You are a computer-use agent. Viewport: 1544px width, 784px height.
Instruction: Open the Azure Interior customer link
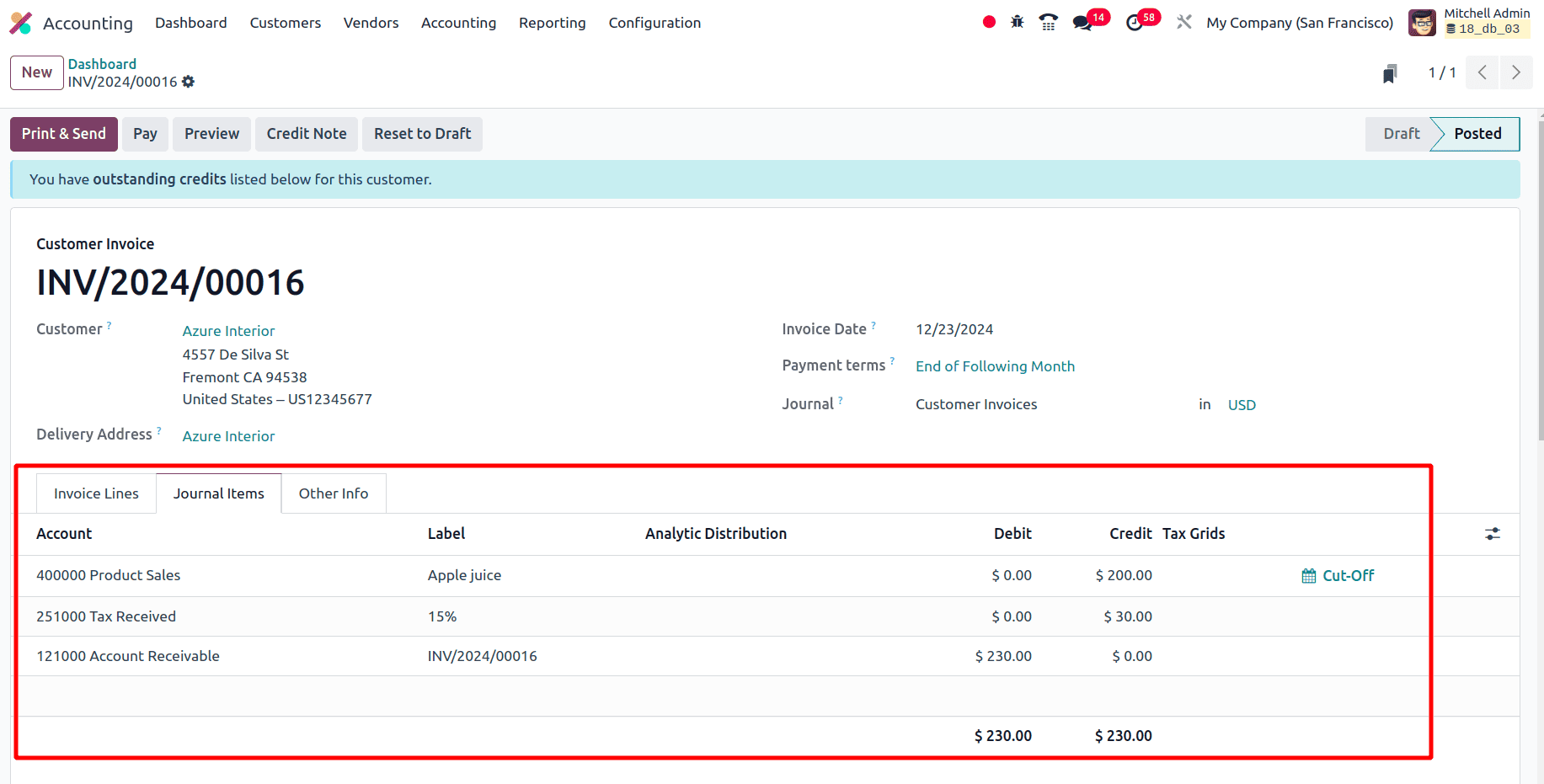click(x=228, y=331)
